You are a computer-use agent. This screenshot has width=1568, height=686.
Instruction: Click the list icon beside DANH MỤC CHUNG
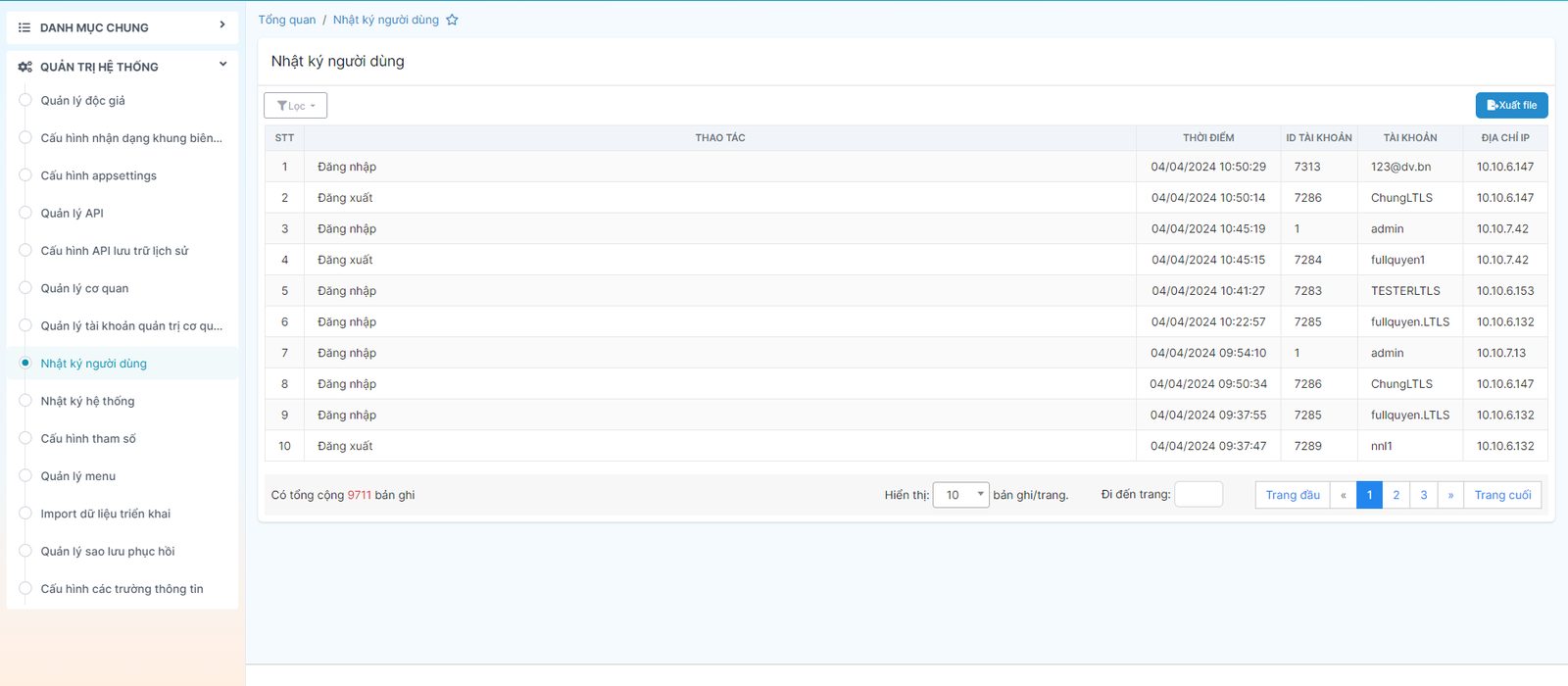tap(24, 27)
